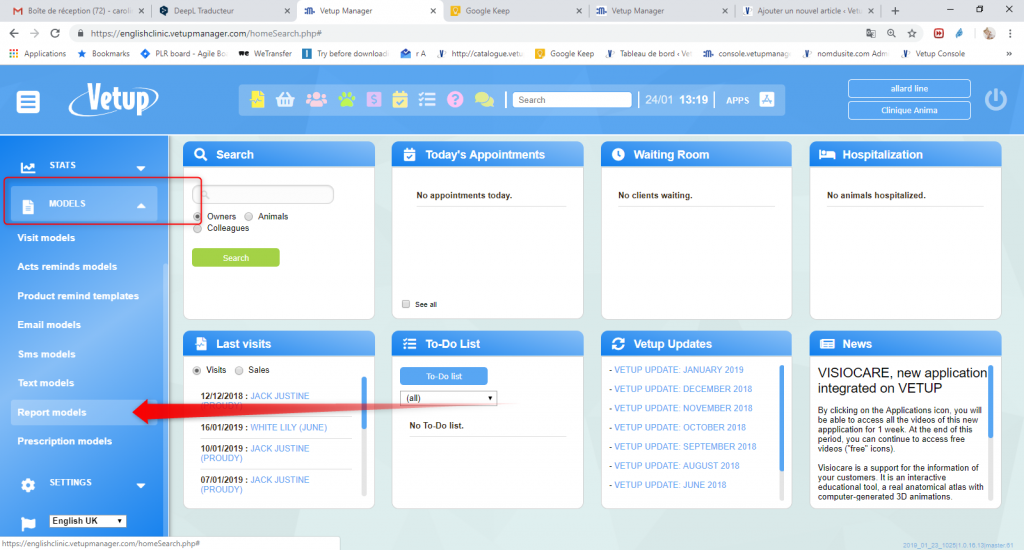The image size is (1024, 550).
Task: Click the browser address bar URL
Action: (206, 33)
